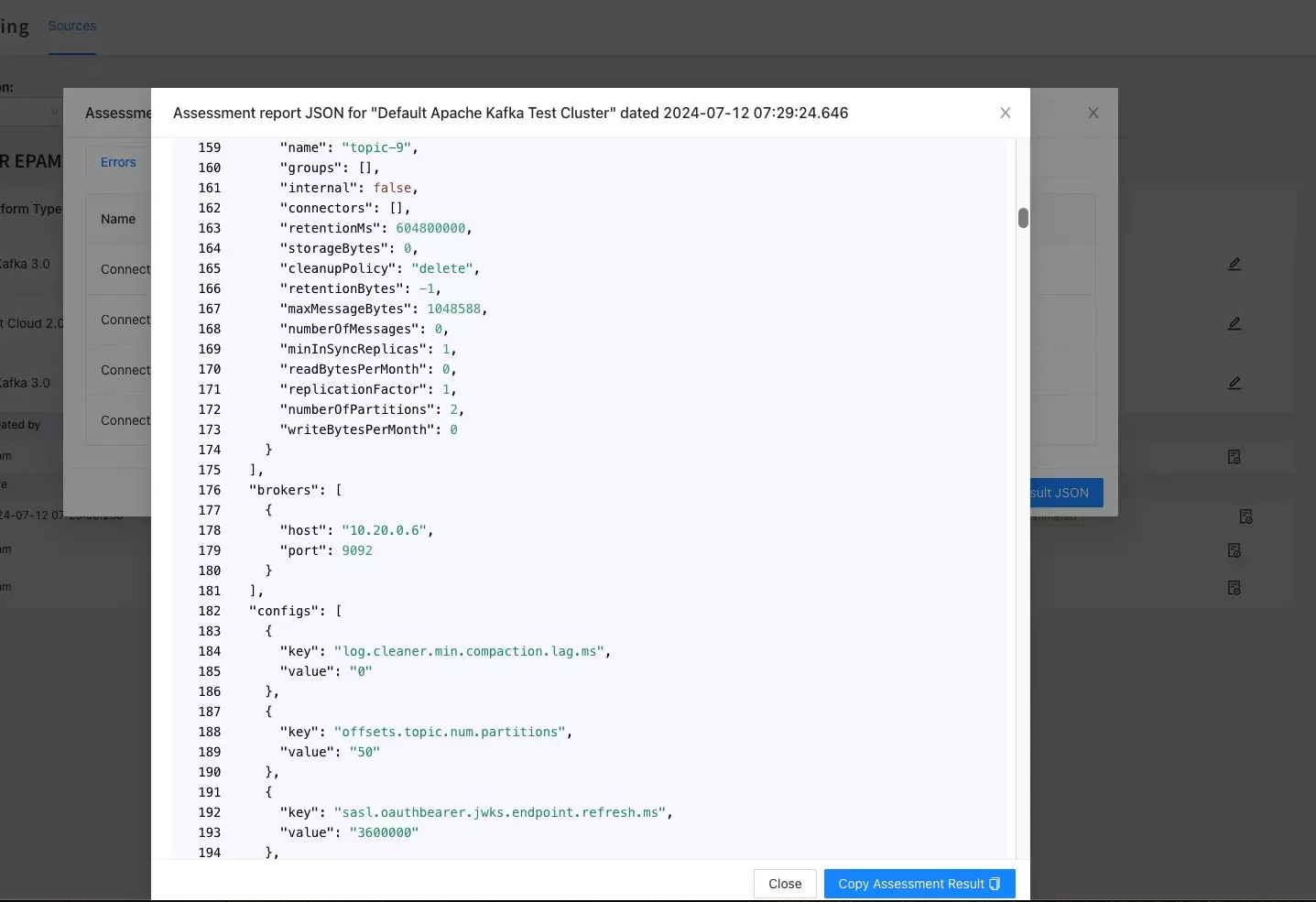Image resolution: width=1316 pixels, height=902 pixels.
Task: Click line number 176 in the gutter
Action: [x=210, y=490]
